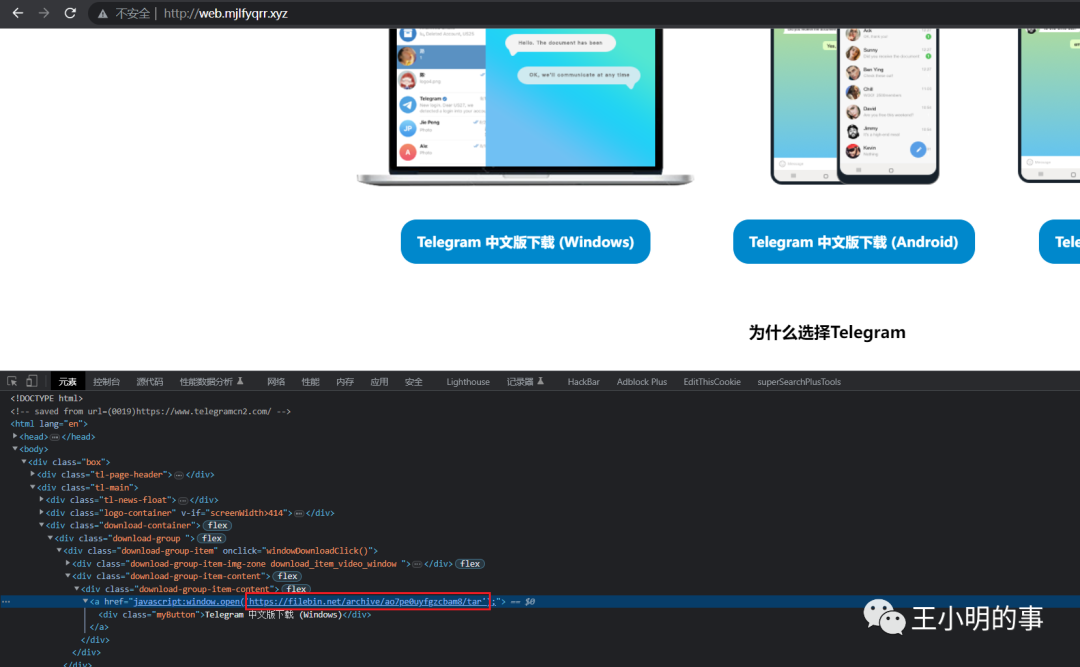Viewport: 1080px width, 667px height.
Task: Click the Android phone mockup image
Action: [855, 106]
